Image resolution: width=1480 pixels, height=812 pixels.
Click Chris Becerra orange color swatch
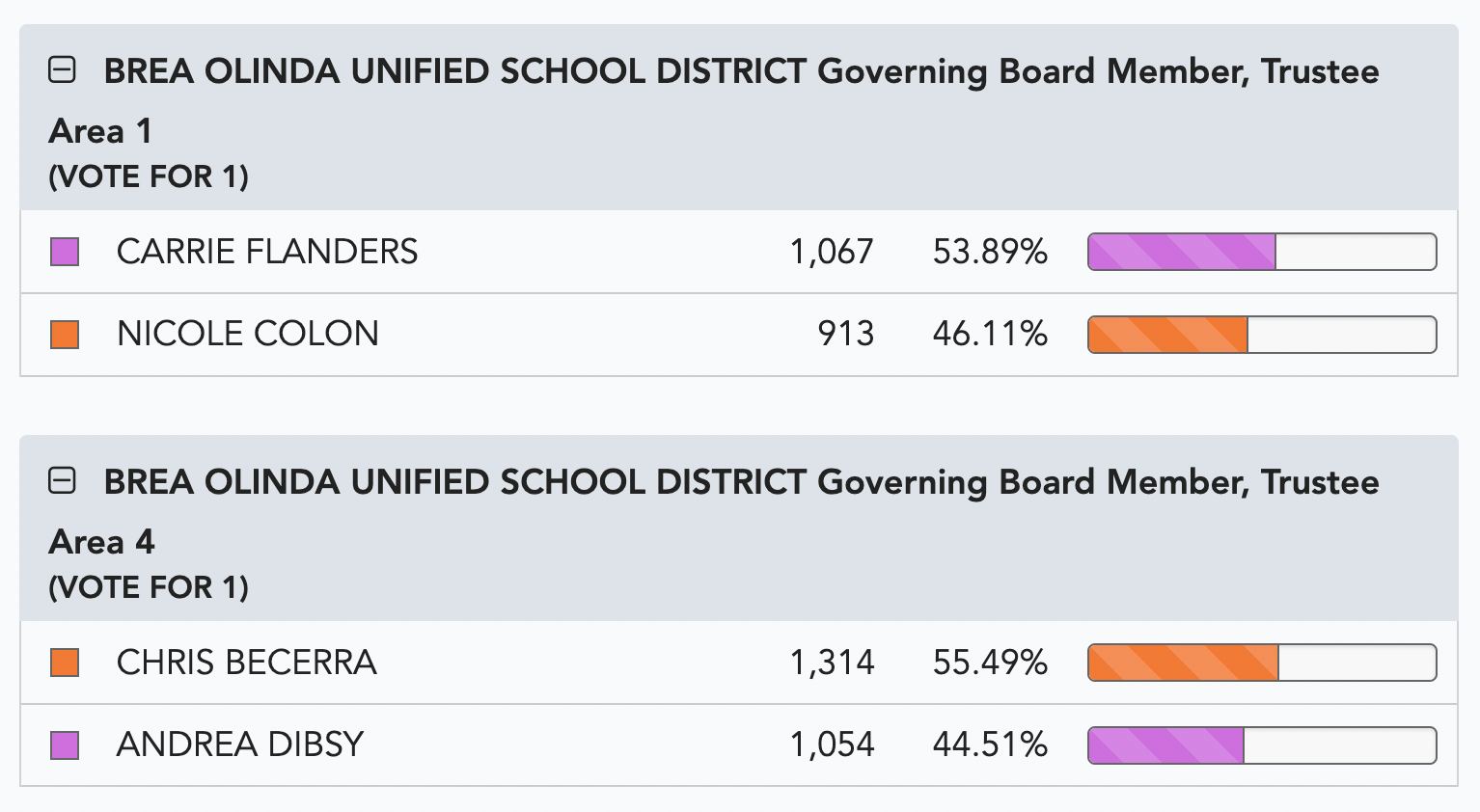[x=65, y=663]
